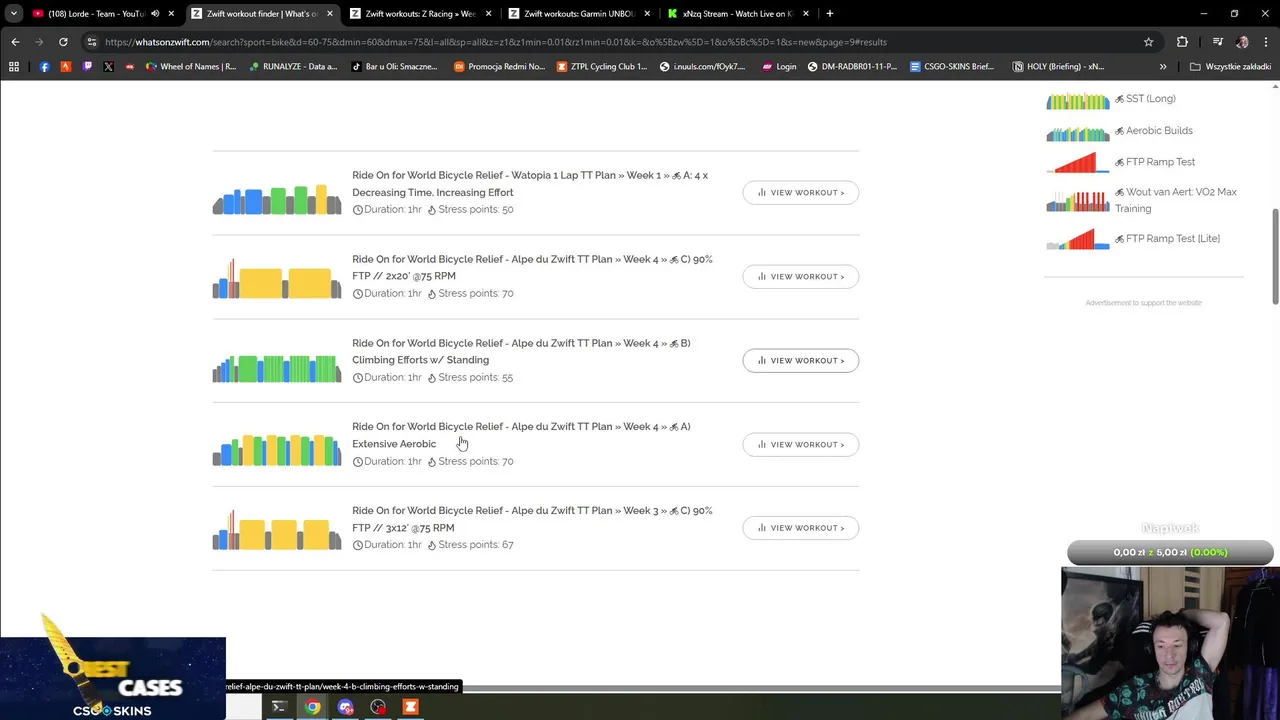The image size is (1280, 720).
Task: Open the Zwift orange Z taskbar icon
Action: [x=410, y=707]
